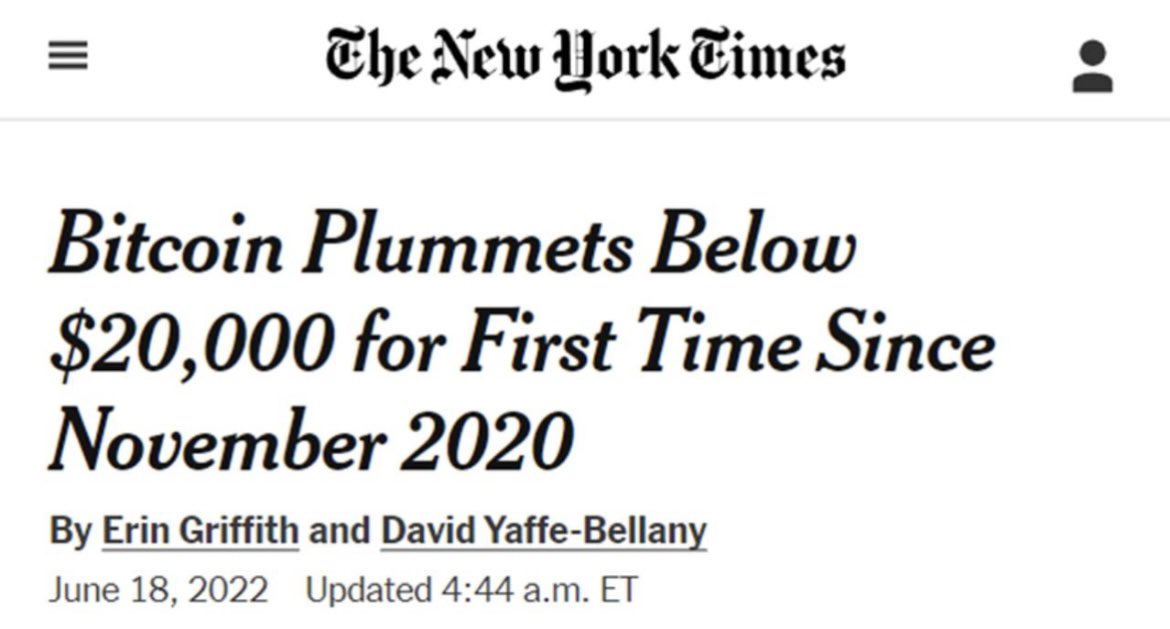Click the word "Times" in the masthead logo
The height and width of the screenshot is (629, 1170).
tap(767, 54)
